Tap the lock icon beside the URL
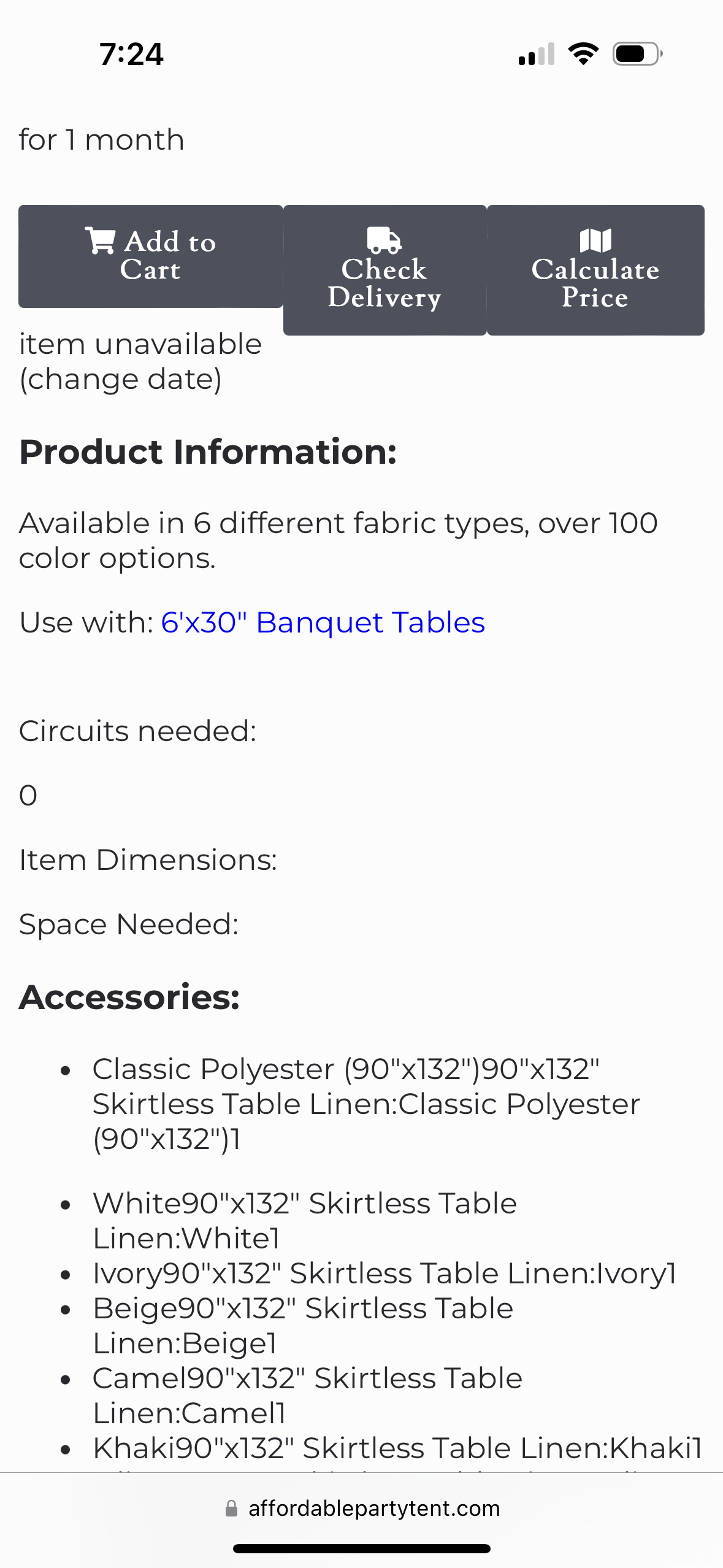723x1568 pixels. (231, 1508)
